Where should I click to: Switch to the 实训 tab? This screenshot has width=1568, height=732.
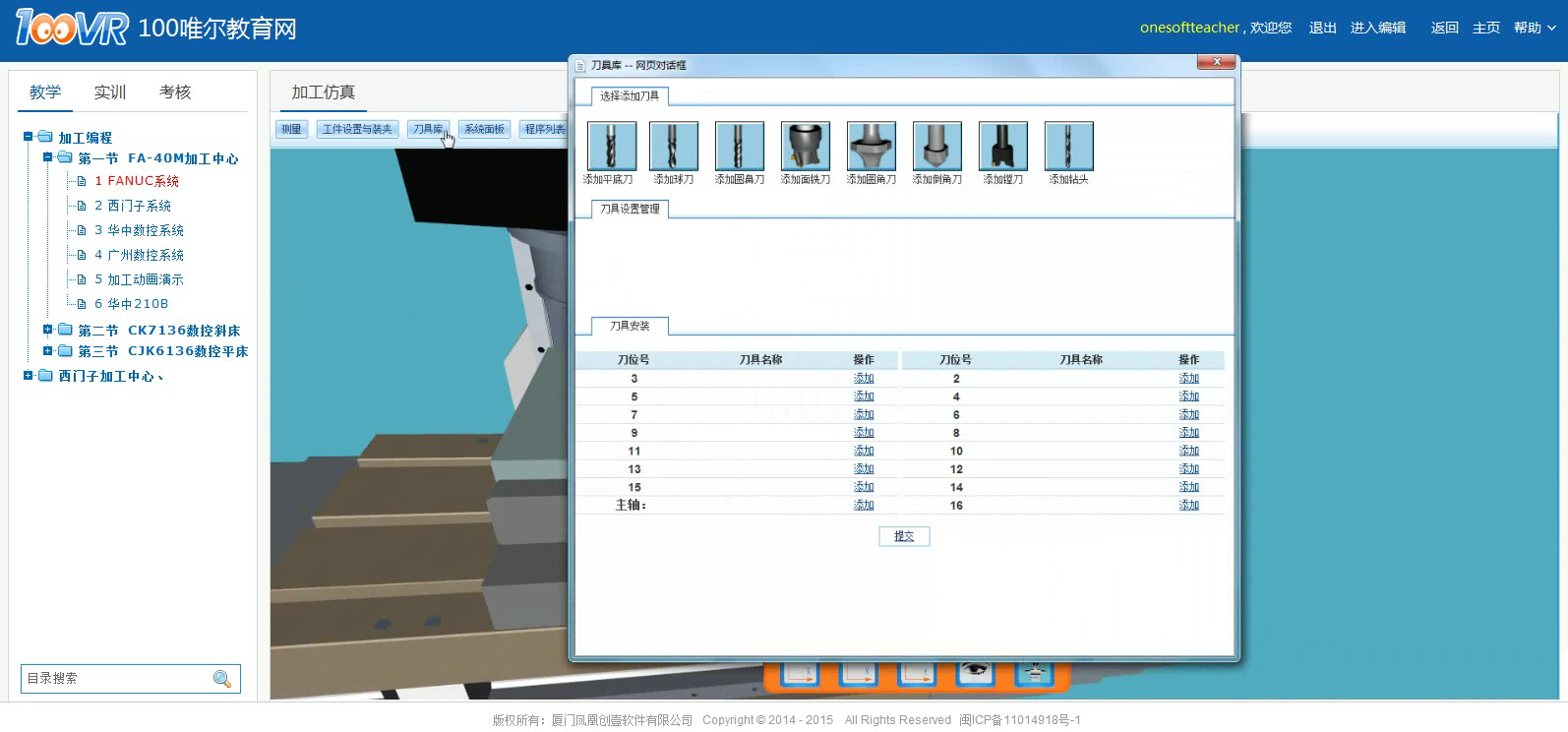point(110,92)
